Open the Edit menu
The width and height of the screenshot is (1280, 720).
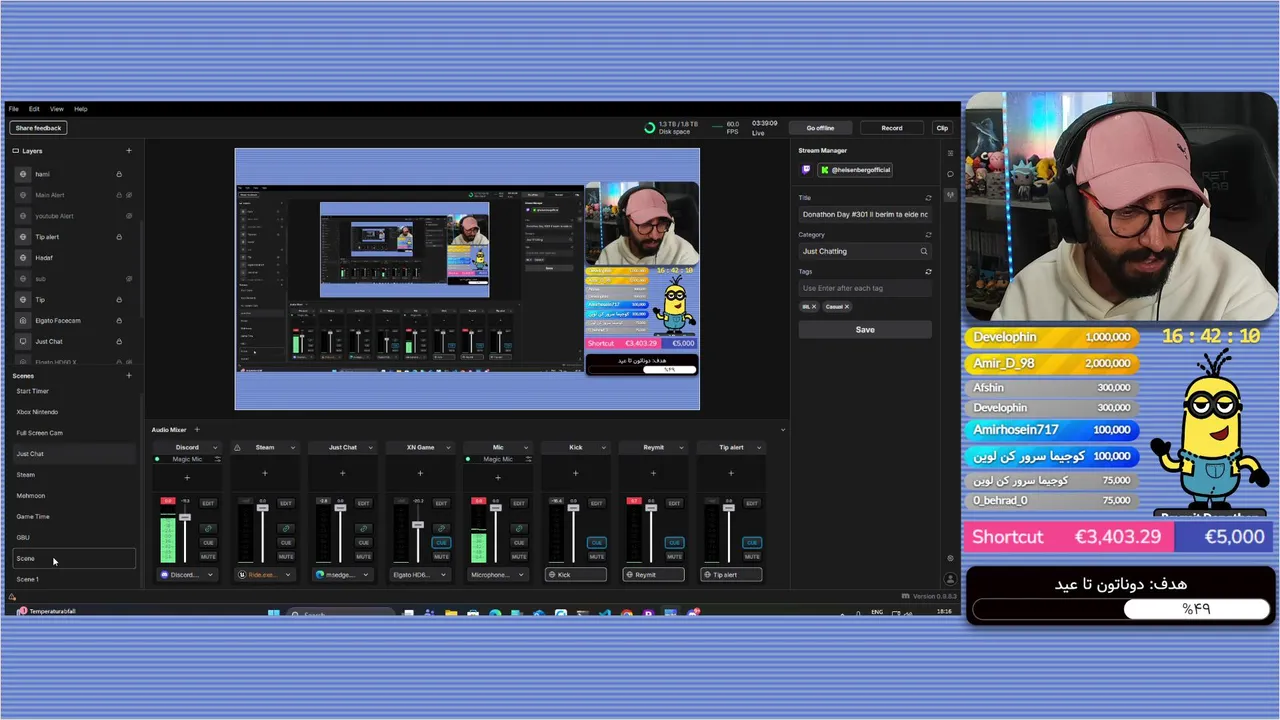tap(34, 109)
